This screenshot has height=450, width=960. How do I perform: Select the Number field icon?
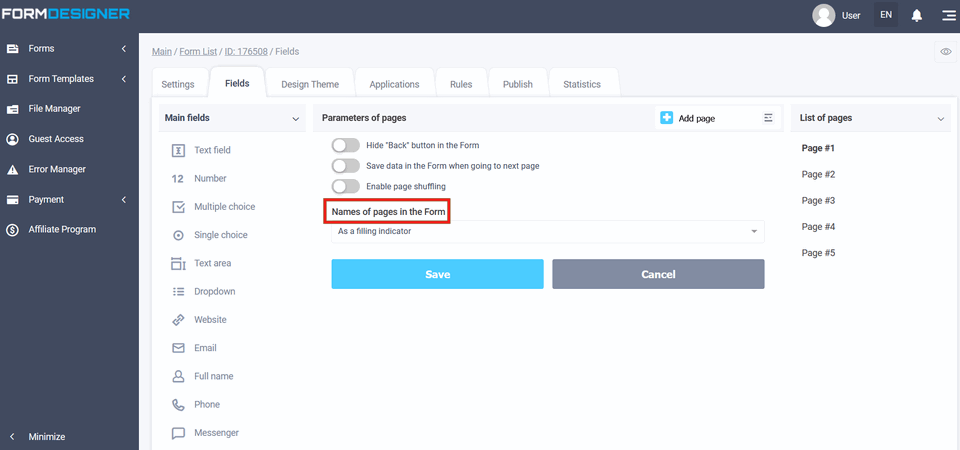[178, 179]
